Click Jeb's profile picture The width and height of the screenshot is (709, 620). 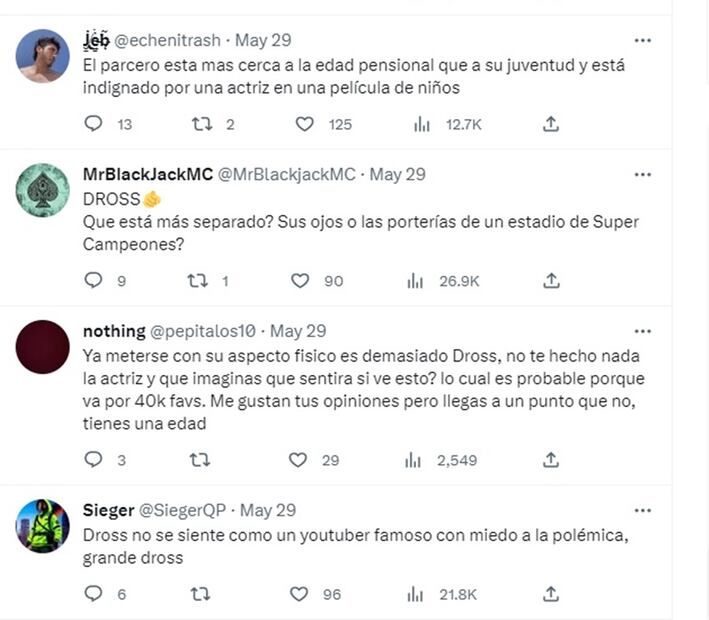coord(43,56)
